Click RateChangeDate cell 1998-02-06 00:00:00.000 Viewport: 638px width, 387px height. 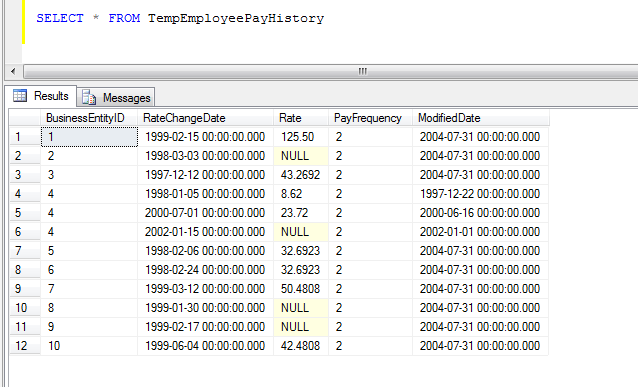205,251
